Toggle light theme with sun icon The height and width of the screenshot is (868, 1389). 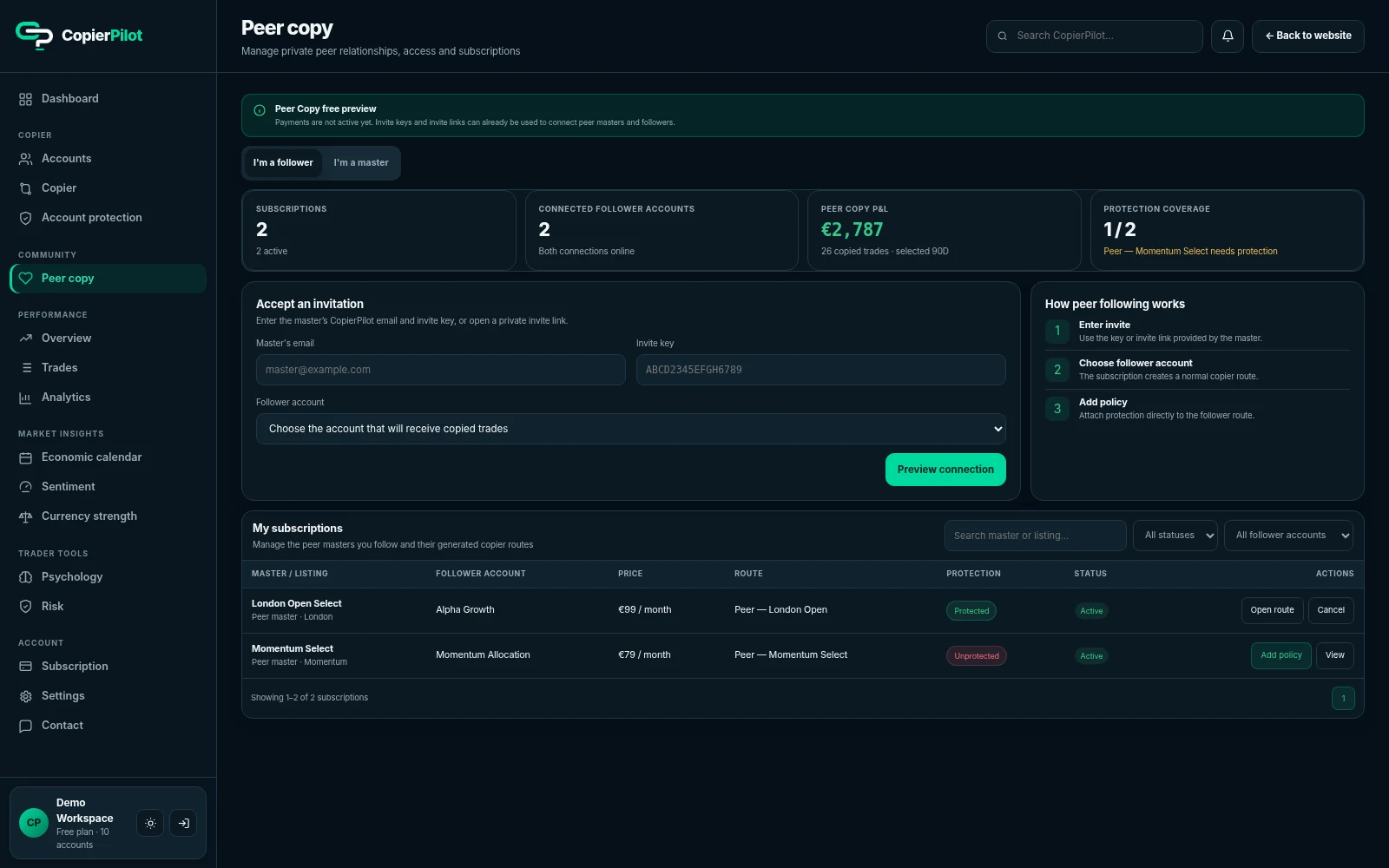point(150,823)
